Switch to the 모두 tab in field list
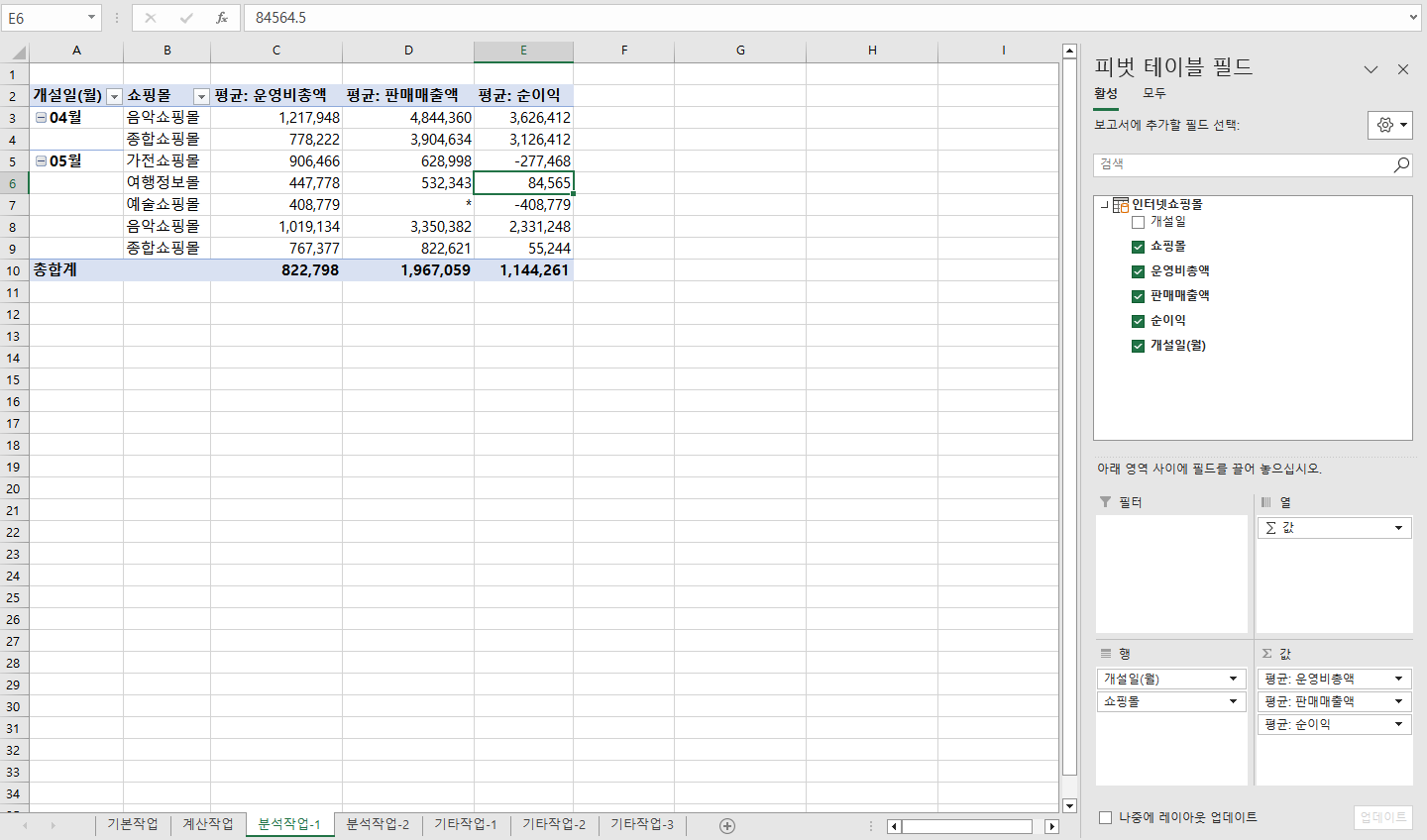The width and height of the screenshot is (1427, 840). pos(1153,93)
